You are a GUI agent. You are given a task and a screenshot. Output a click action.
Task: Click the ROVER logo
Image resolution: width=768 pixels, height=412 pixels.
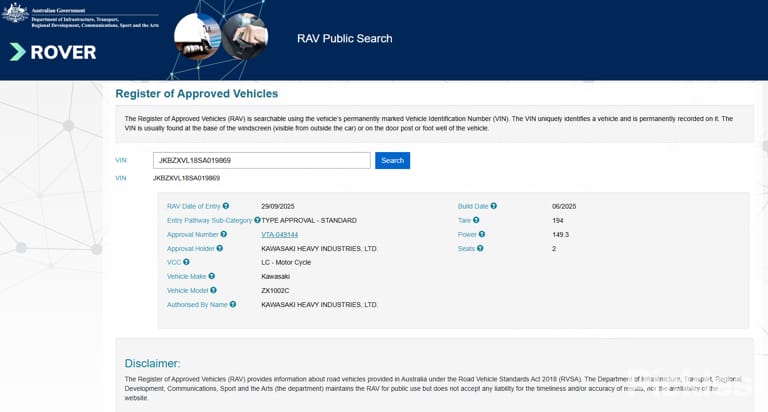pyautogui.click(x=53, y=52)
